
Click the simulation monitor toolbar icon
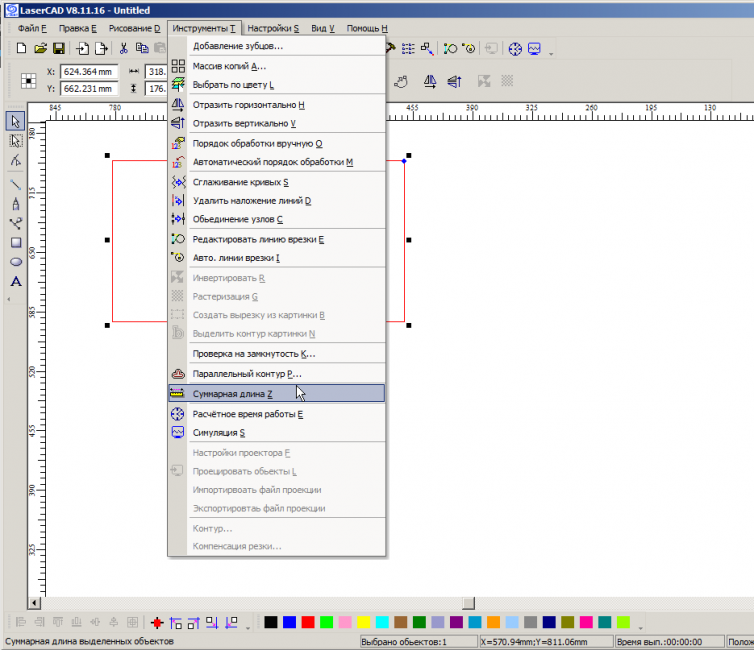point(535,48)
